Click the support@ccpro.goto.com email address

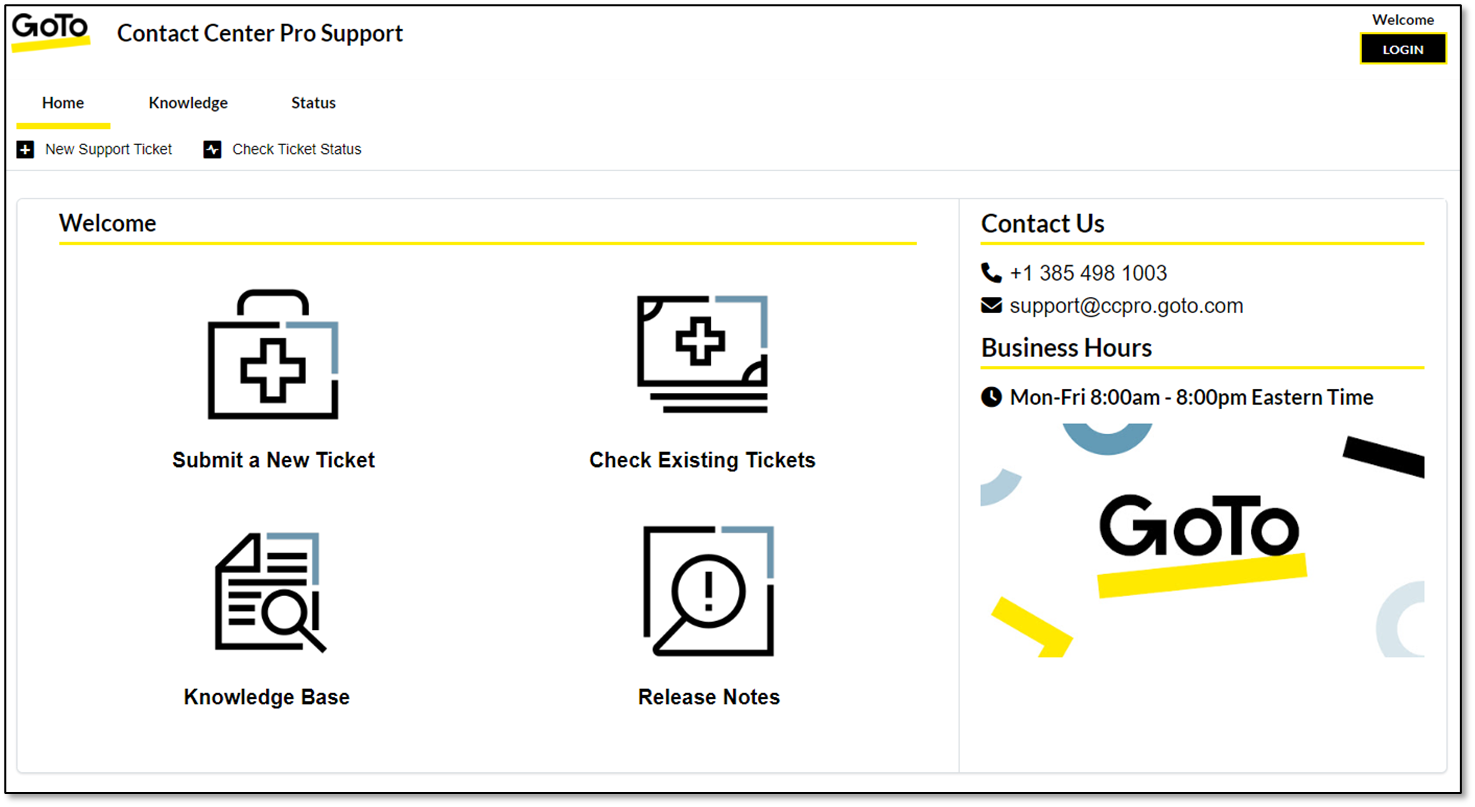click(x=1127, y=306)
